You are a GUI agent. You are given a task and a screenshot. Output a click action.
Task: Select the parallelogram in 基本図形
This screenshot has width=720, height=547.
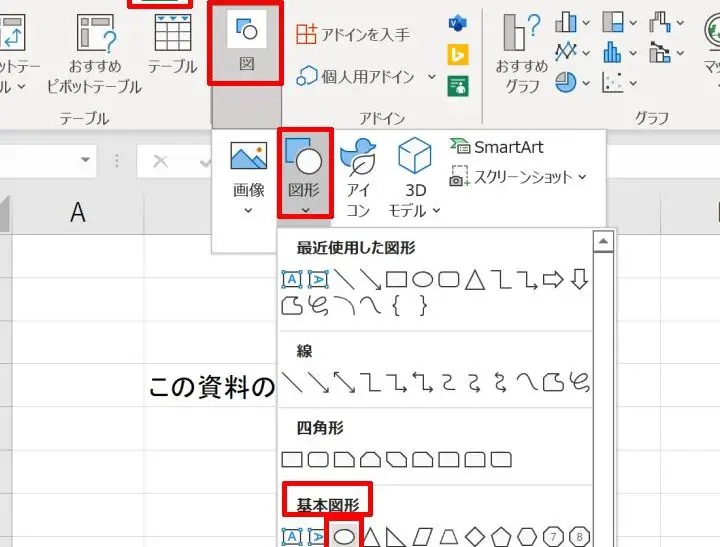(x=422, y=536)
